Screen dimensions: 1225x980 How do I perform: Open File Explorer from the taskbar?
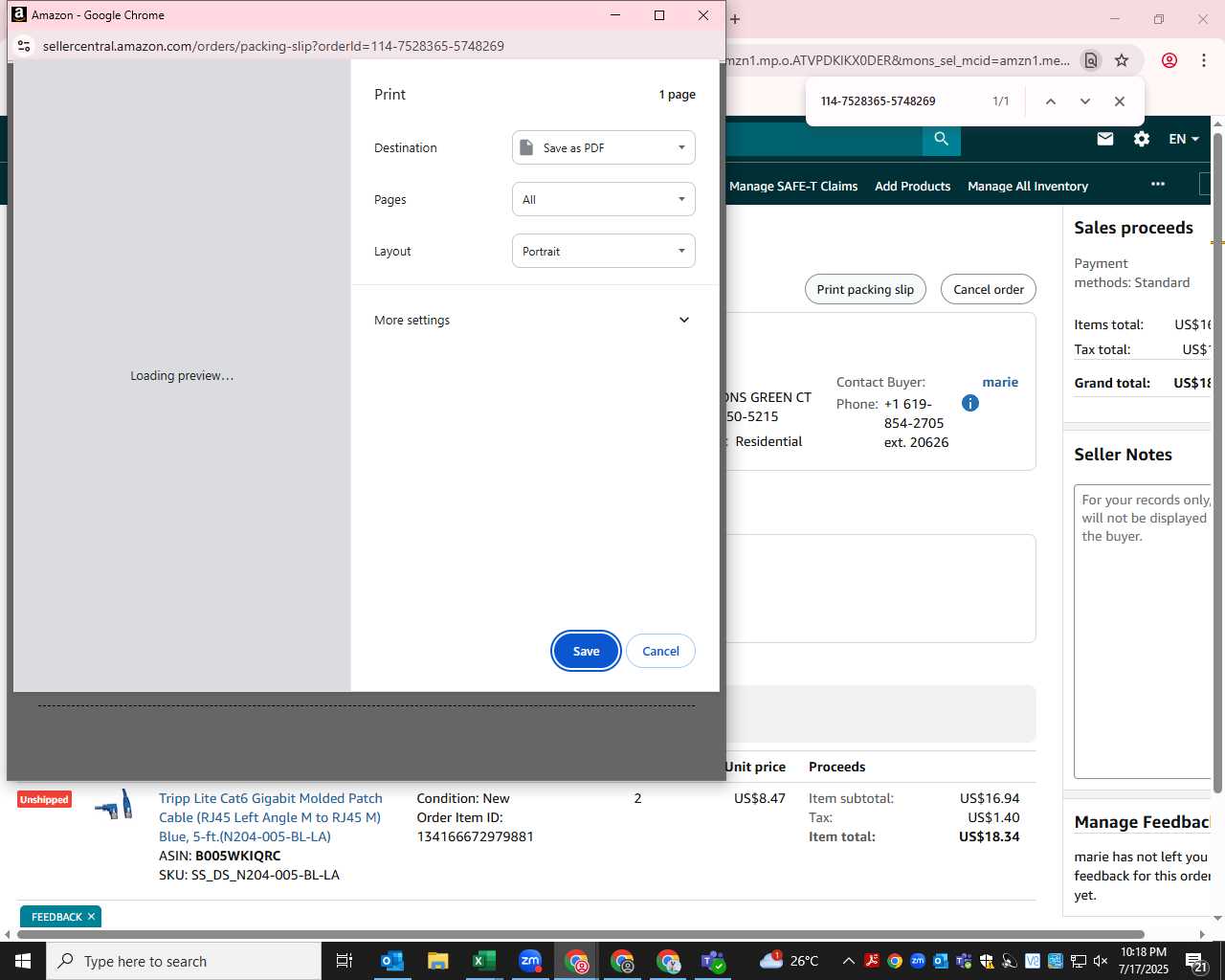click(x=438, y=961)
